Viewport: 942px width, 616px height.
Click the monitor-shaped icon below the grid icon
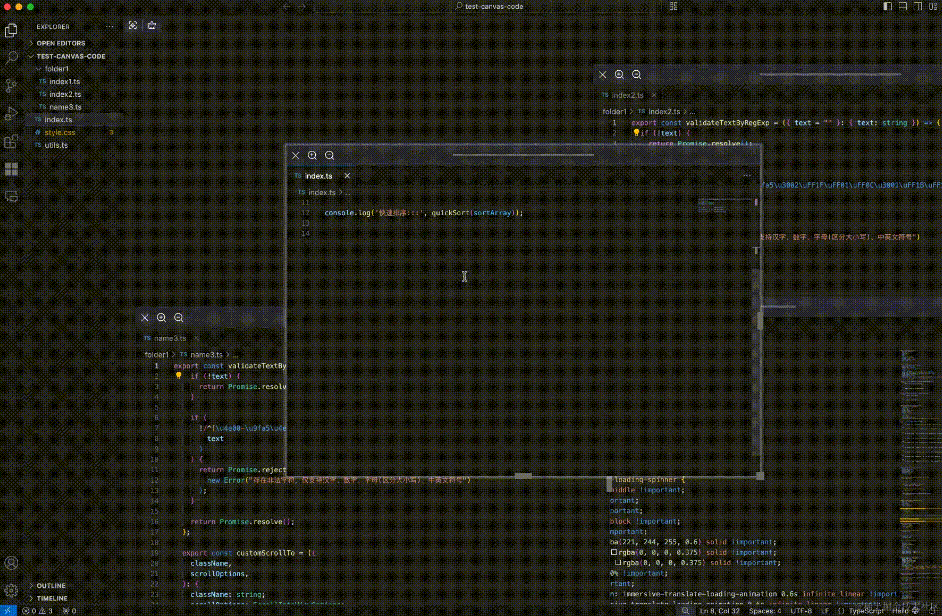pyautogui.click(x=11, y=196)
